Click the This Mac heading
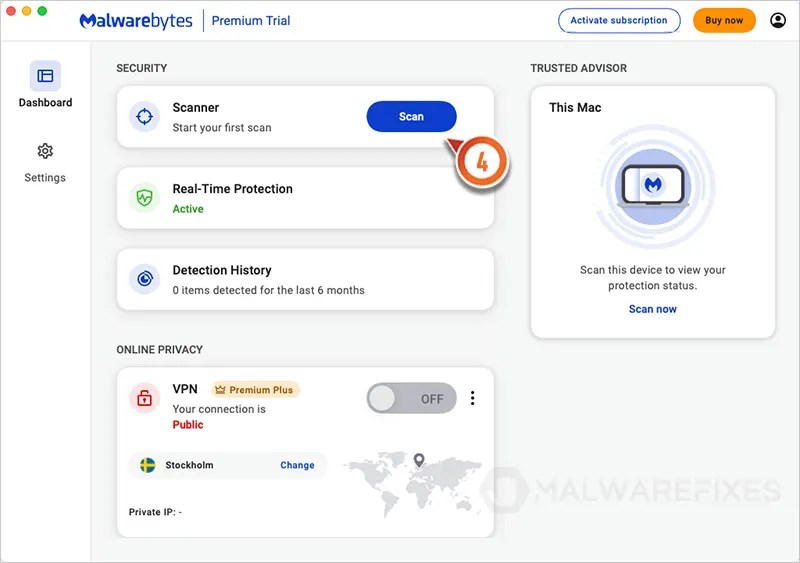This screenshot has height=563, width=800. point(575,108)
